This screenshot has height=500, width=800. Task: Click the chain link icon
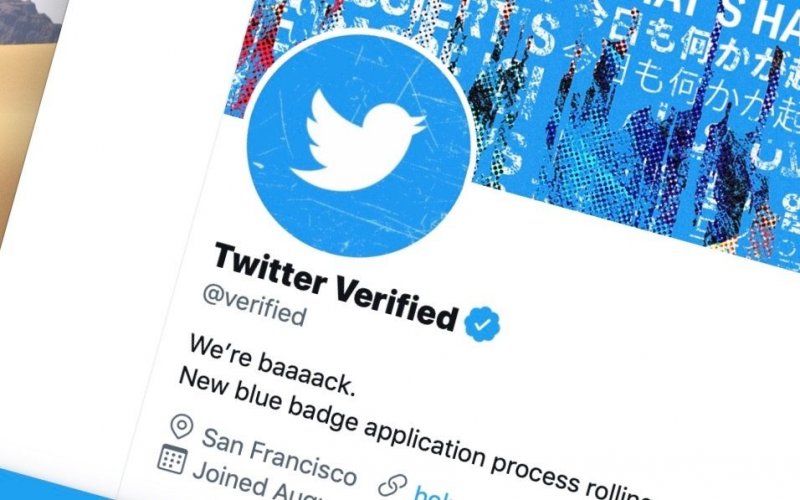point(392,486)
